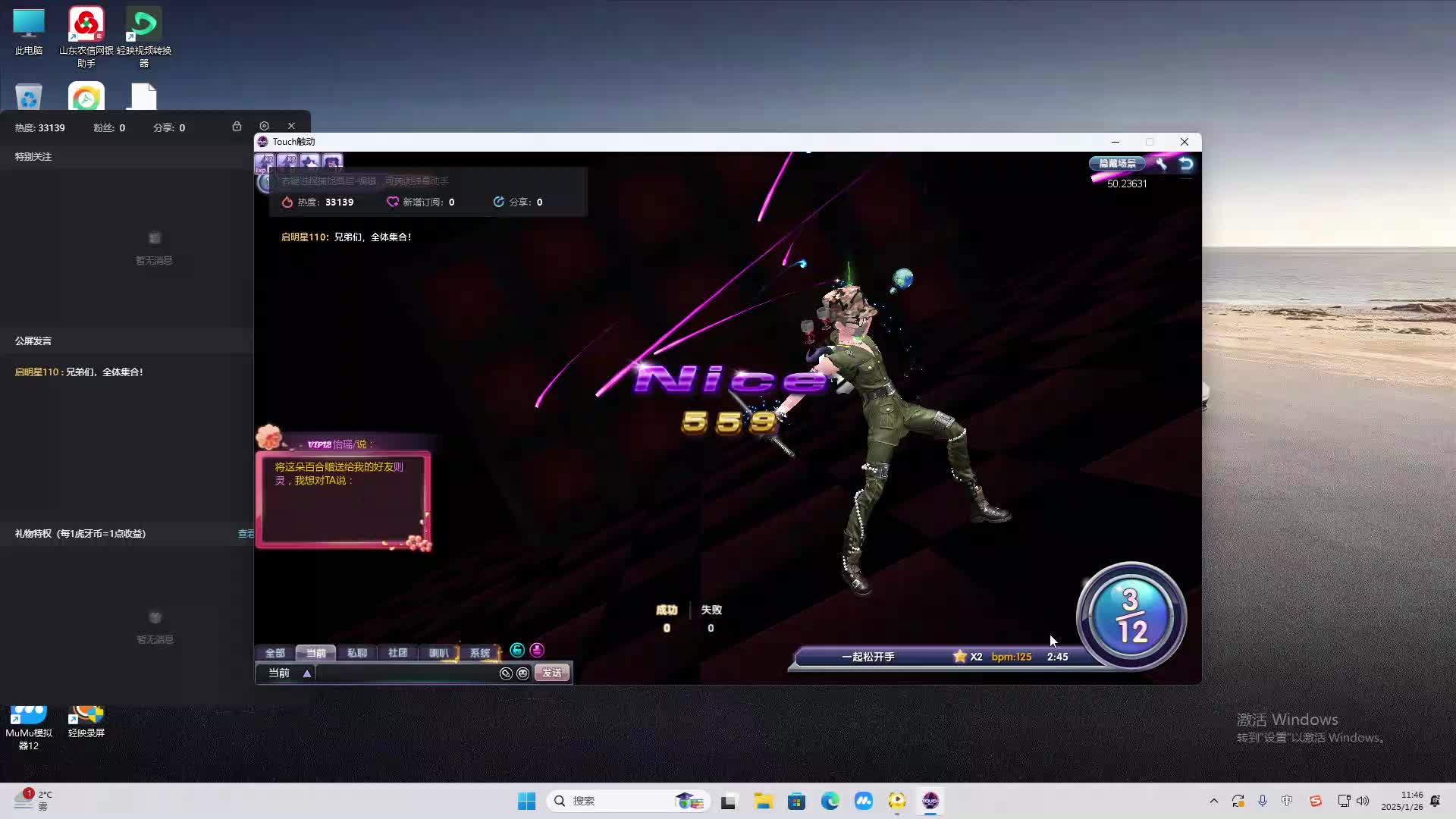The width and height of the screenshot is (1456, 819).
Task: Click the 查看 link beside 礼物特权
Action: [246, 534]
